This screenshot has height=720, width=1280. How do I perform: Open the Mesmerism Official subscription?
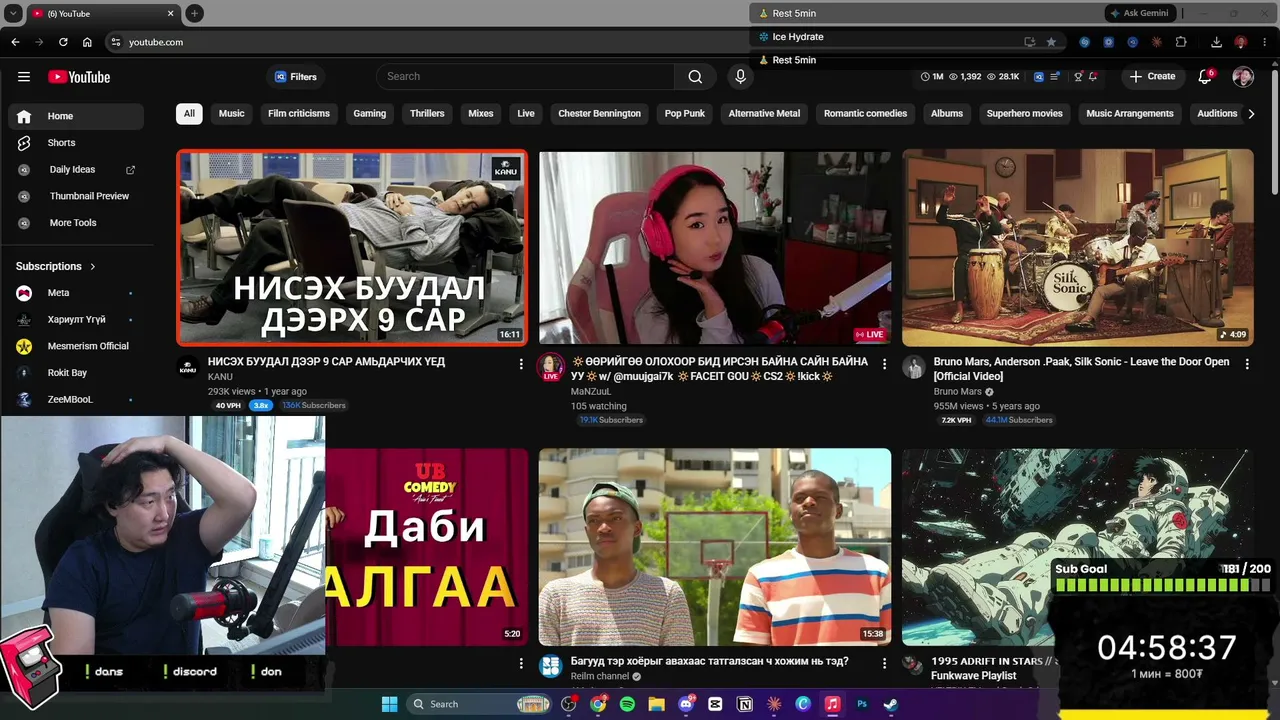pyautogui.click(x=76, y=346)
